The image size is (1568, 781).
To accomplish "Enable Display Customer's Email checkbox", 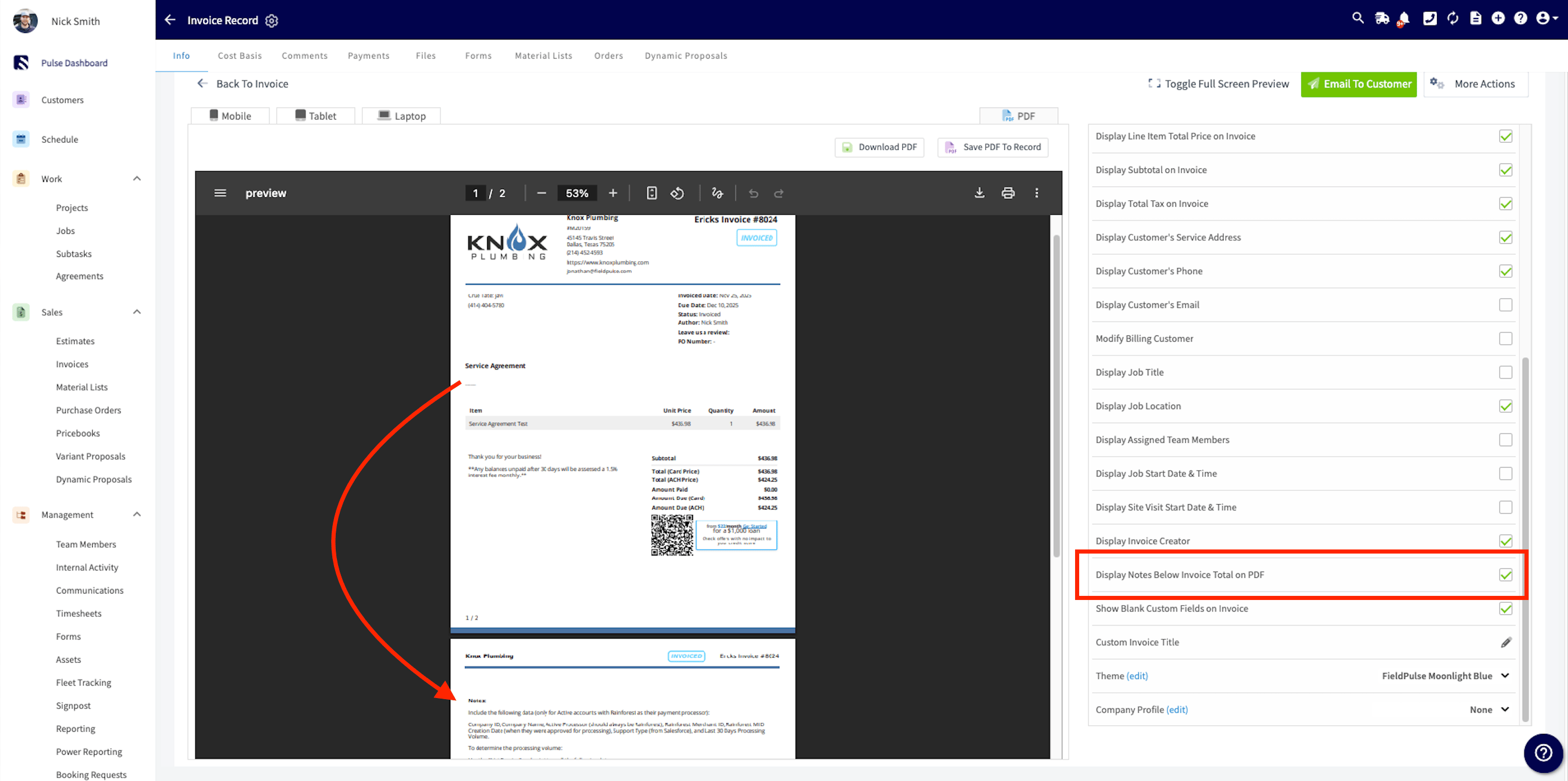I will (x=1505, y=305).
